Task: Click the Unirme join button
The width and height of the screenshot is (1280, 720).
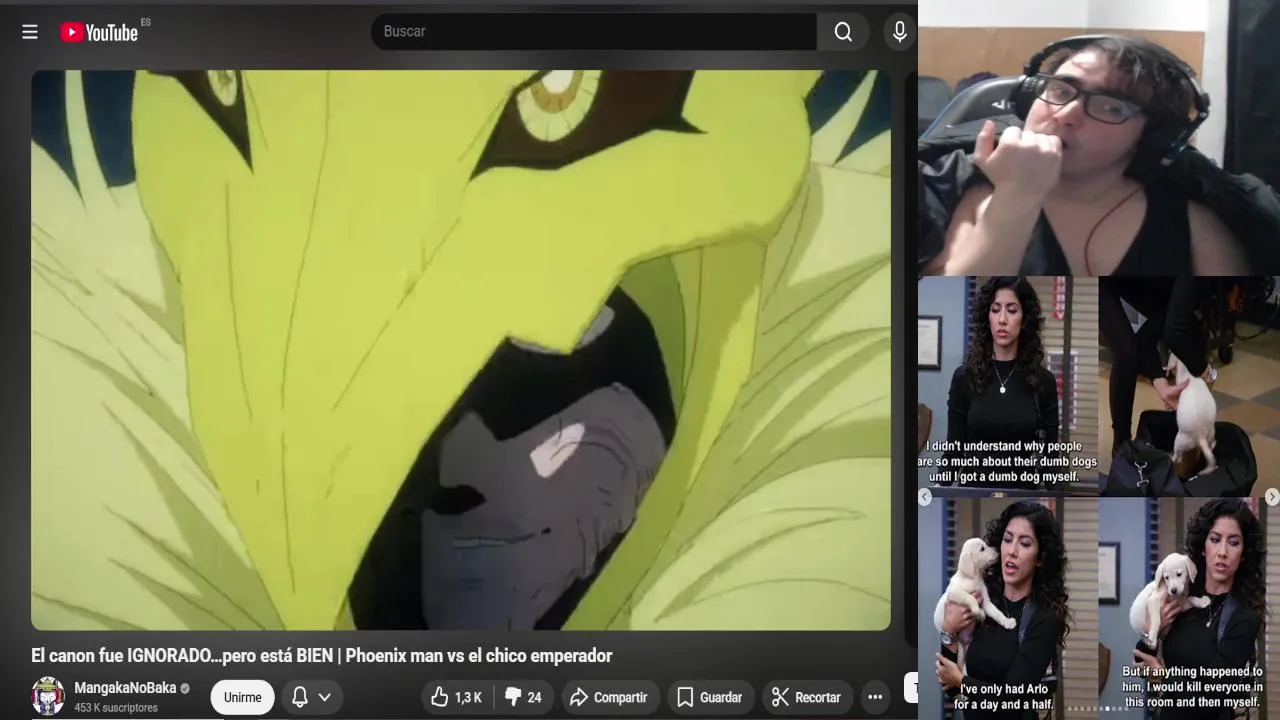Action: [242, 697]
